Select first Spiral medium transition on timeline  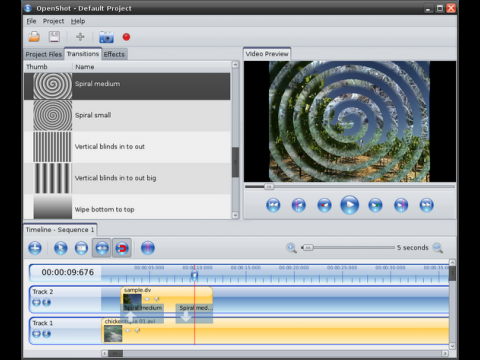142,314
